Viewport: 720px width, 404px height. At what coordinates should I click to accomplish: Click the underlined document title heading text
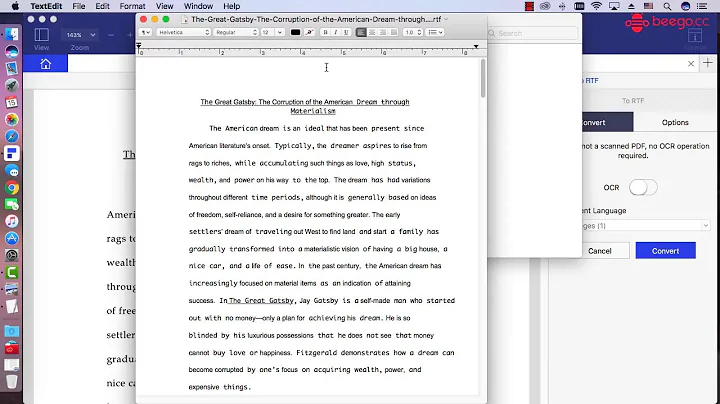(305, 106)
